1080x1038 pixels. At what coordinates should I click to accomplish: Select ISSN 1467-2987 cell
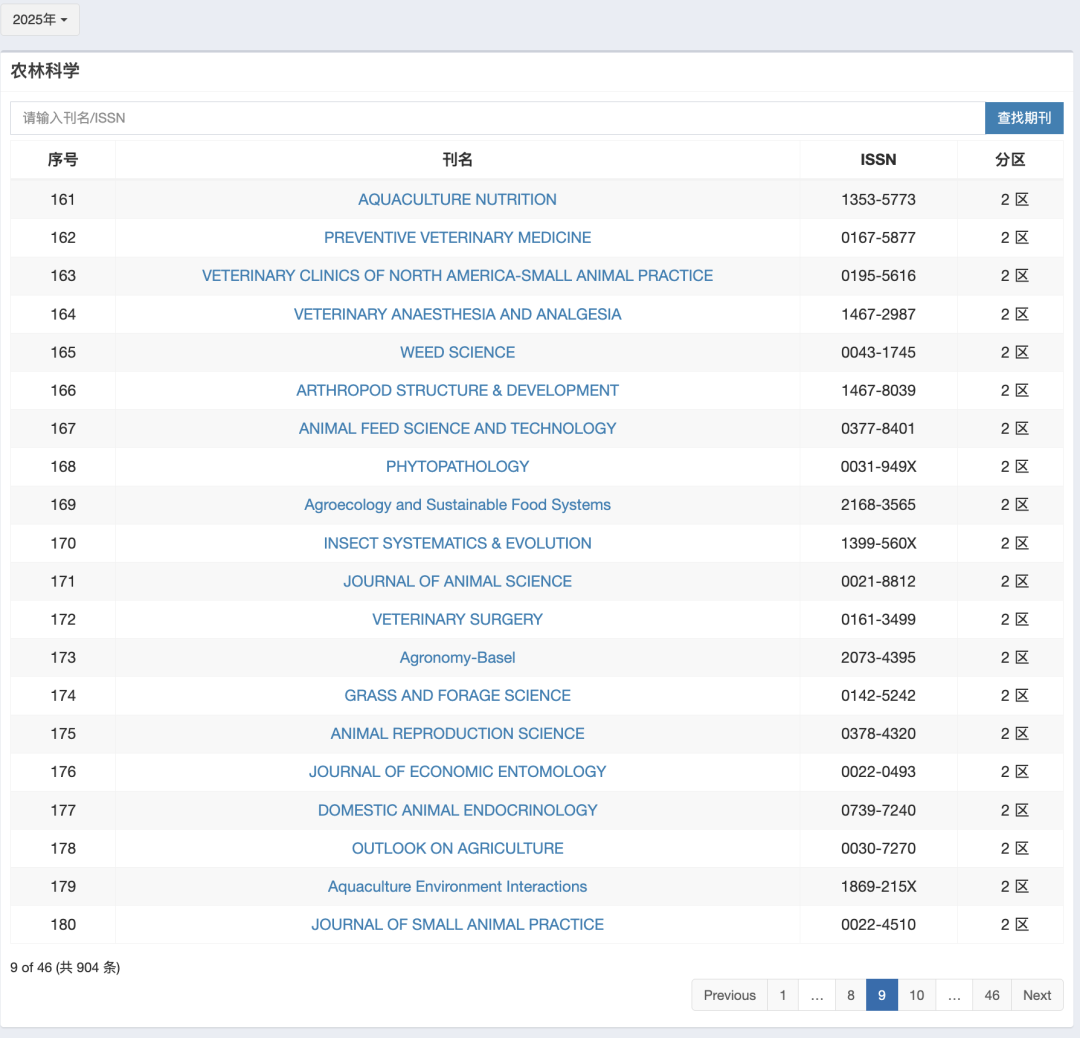click(878, 314)
